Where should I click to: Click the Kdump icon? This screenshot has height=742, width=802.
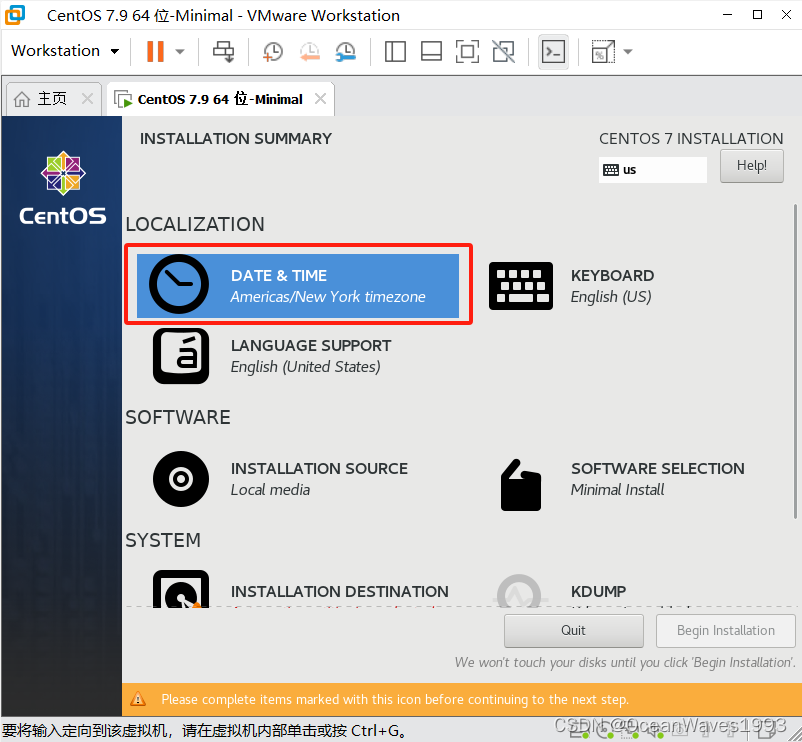(x=519, y=591)
